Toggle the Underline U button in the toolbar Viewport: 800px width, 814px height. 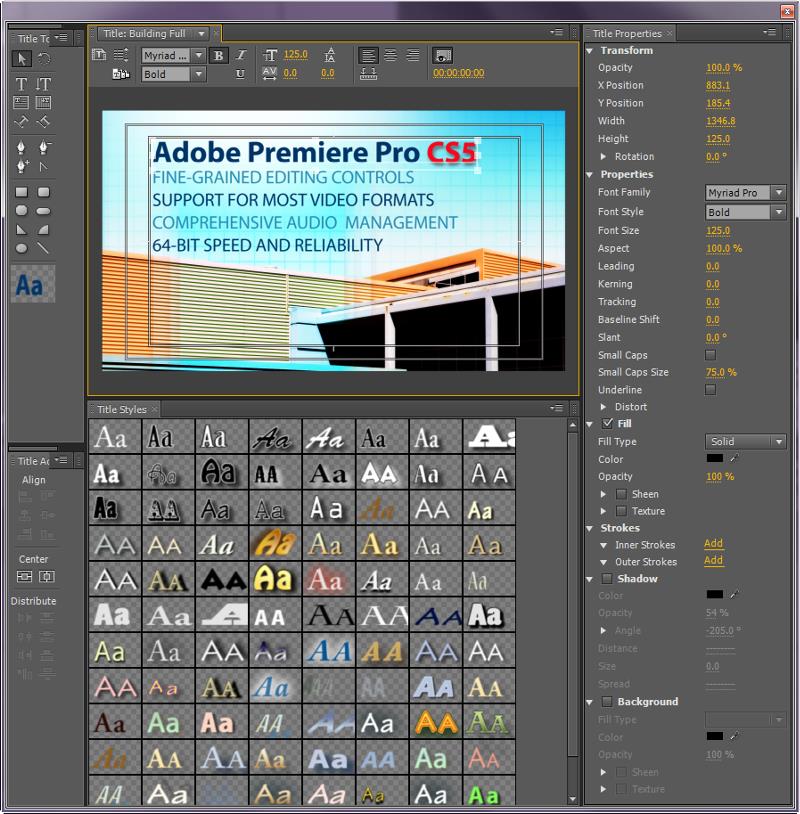coord(240,74)
